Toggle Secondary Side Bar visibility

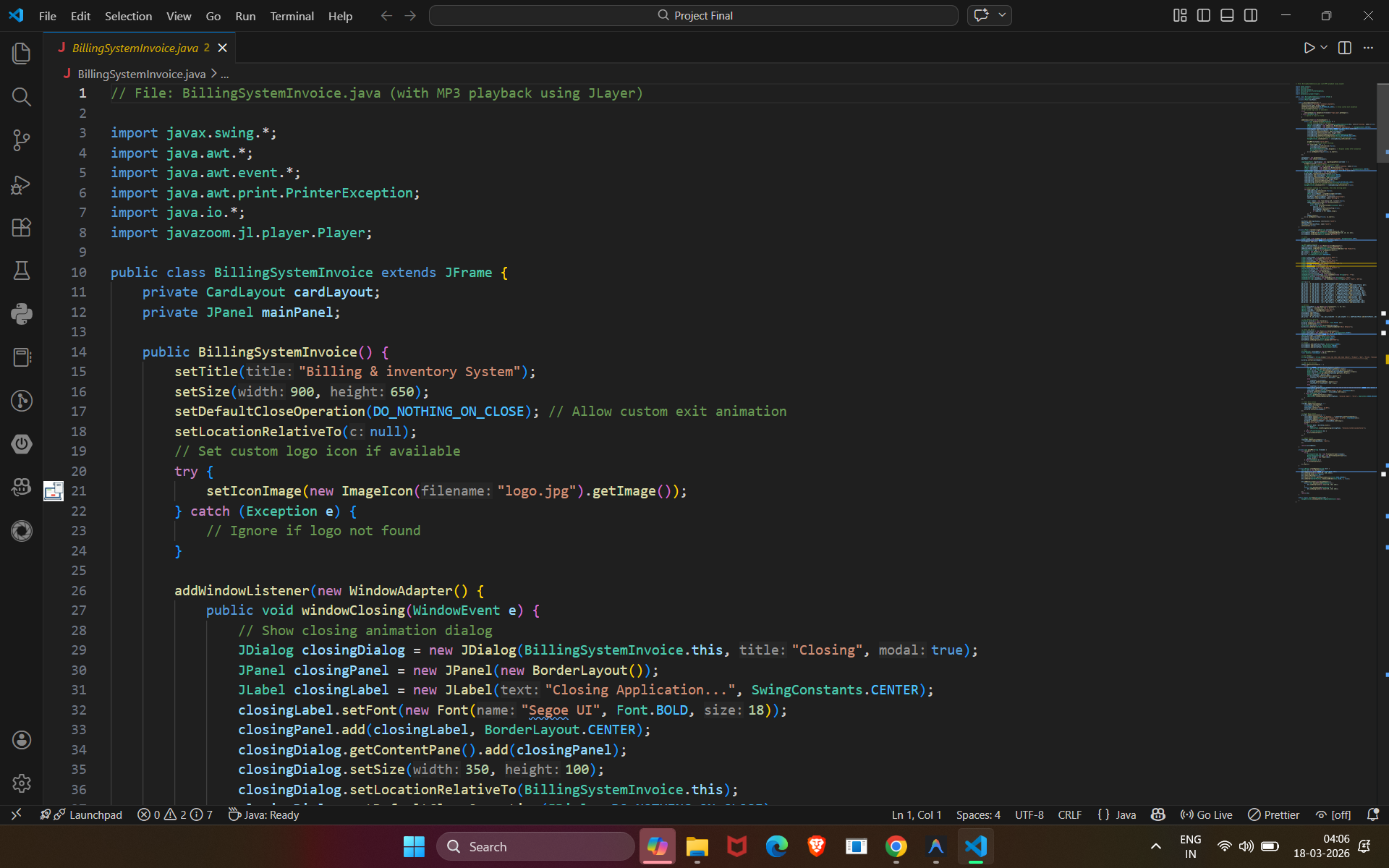[x=1251, y=15]
